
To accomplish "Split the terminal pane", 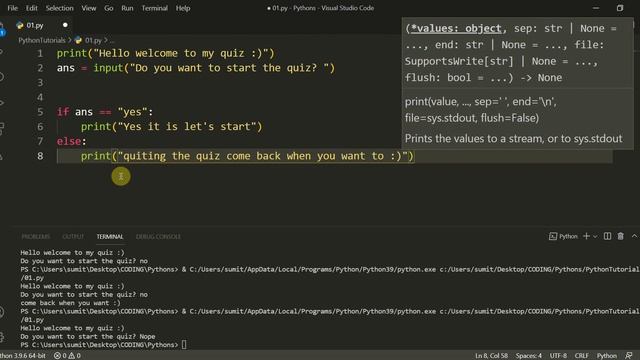I will pyautogui.click(x=607, y=236).
